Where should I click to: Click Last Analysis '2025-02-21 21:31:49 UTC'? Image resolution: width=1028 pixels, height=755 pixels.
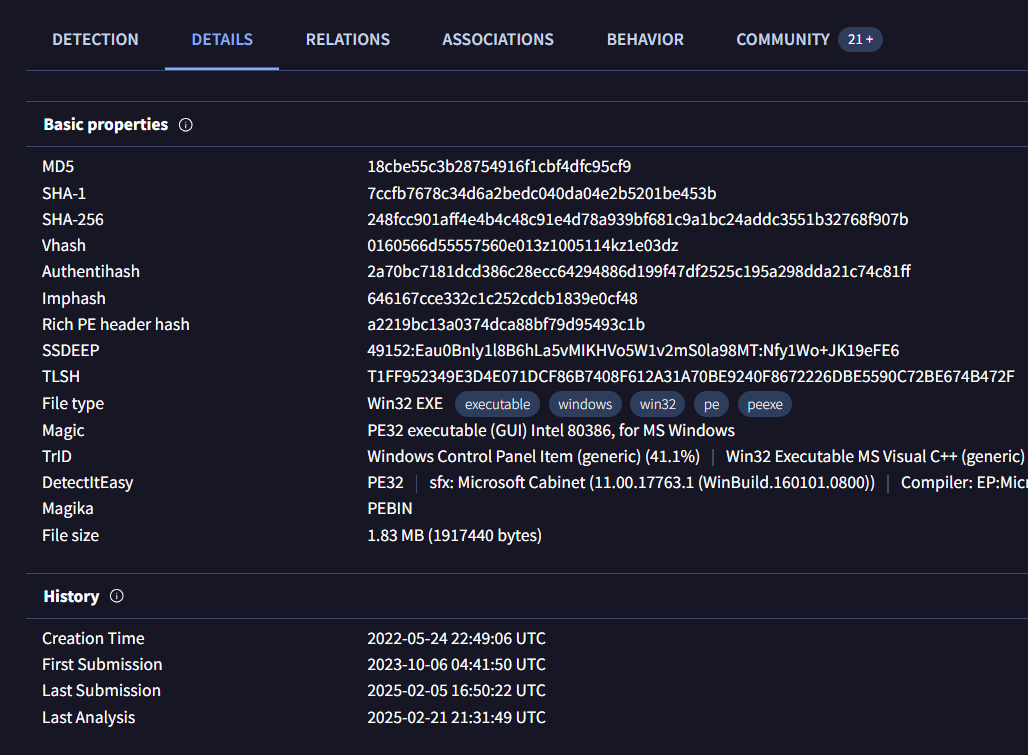click(x=456, y=718)
